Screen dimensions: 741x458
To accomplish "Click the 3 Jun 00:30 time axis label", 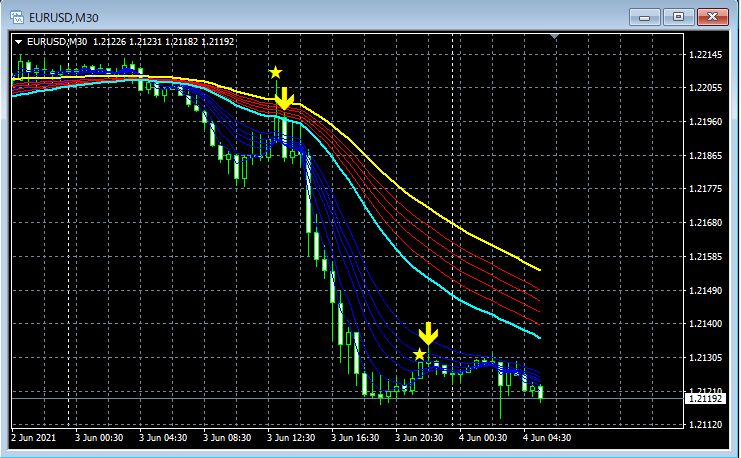I will pos(99,438).
